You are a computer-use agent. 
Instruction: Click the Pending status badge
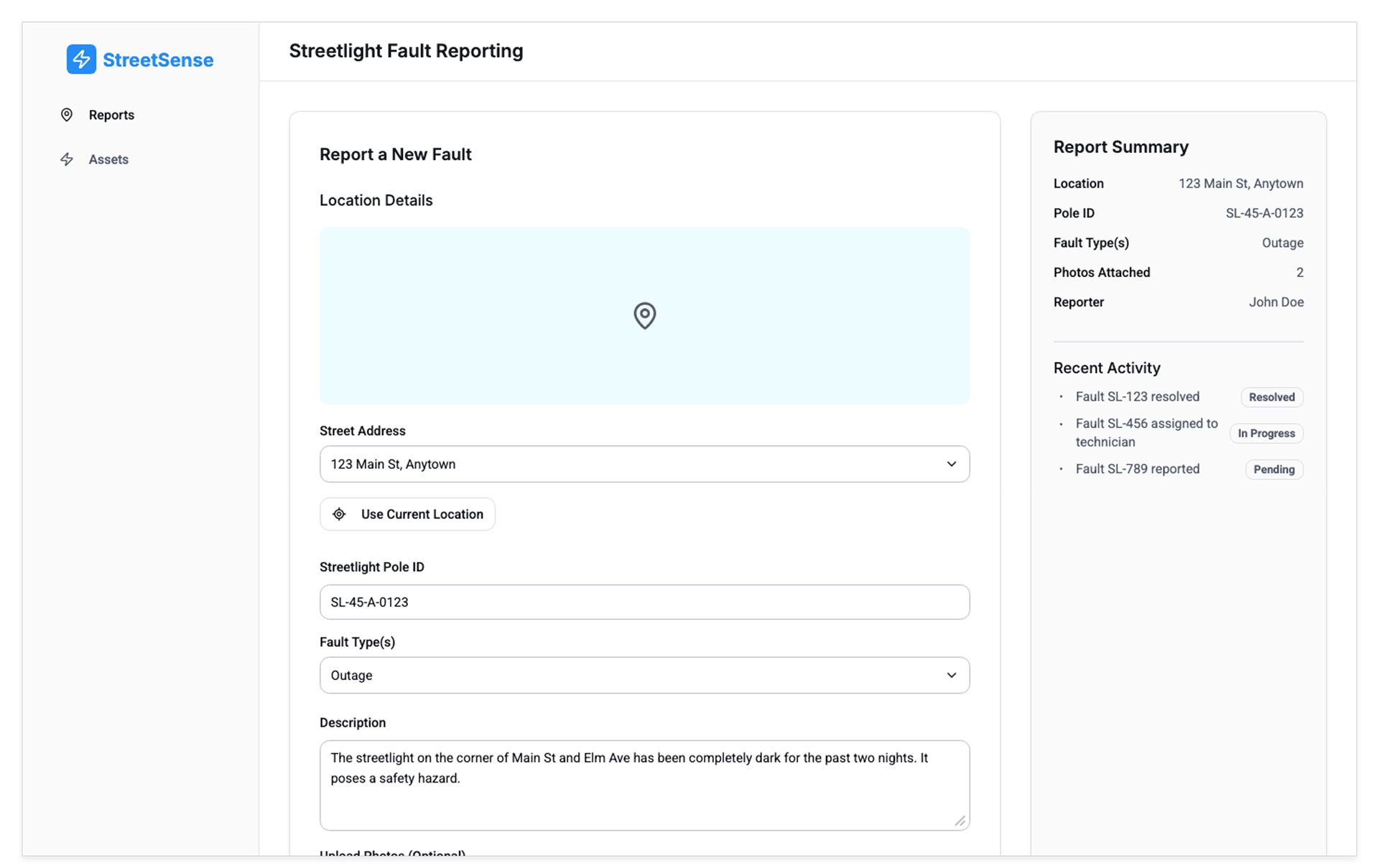pos(1273,470)
